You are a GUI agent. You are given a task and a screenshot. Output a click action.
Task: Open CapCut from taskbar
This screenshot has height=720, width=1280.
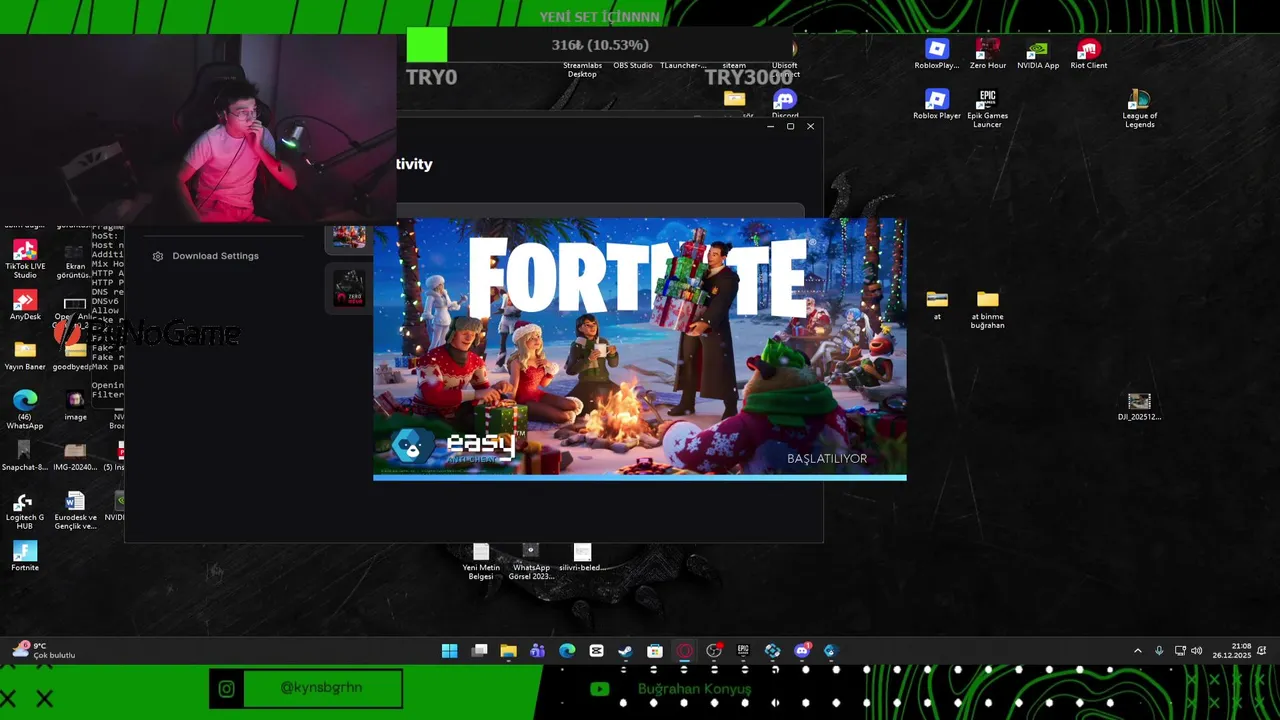coord(596,651)
